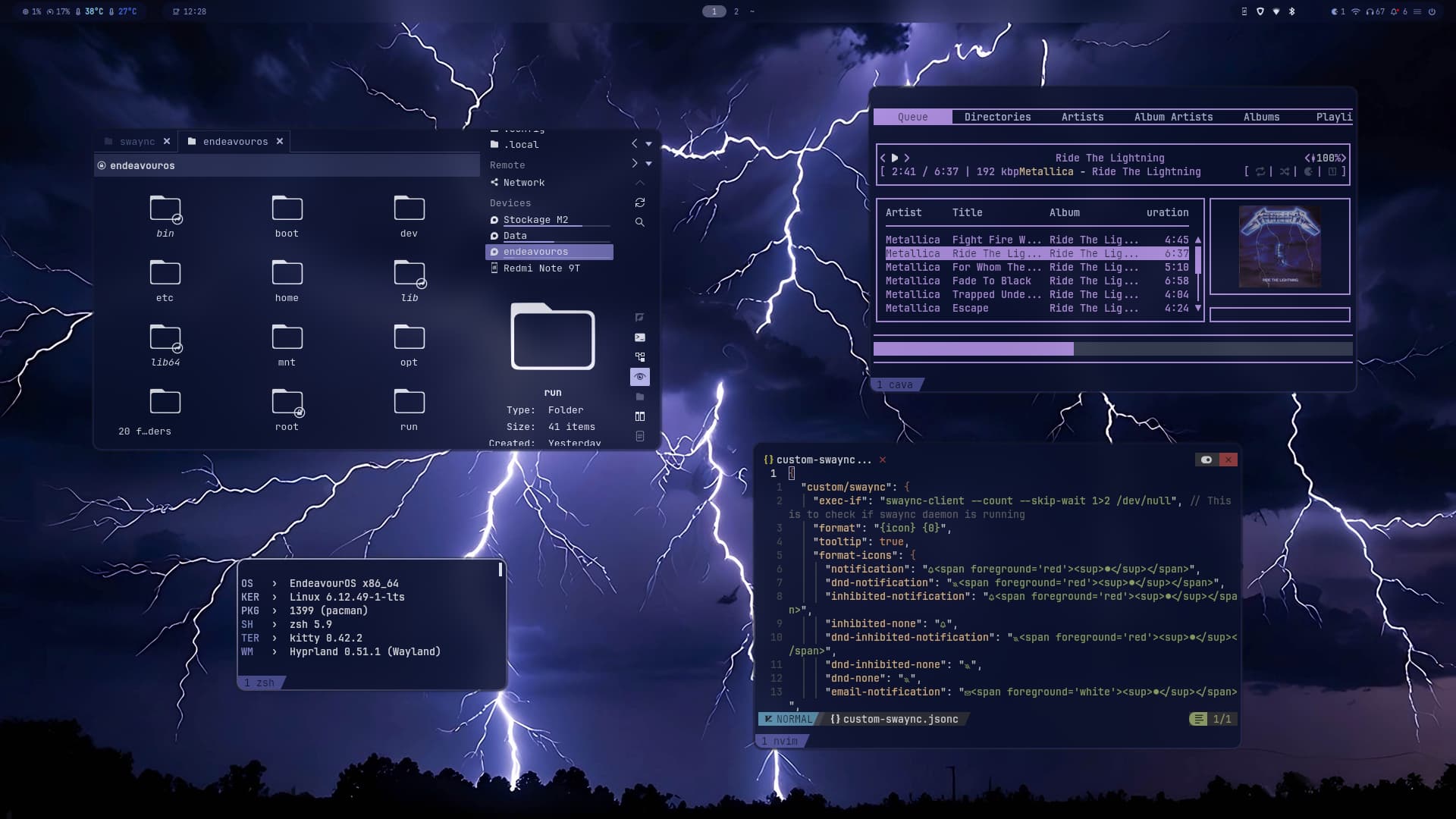Switch to the swaync file manager tab
This screenshot has width=1456, height=819.
click(x=136, y=142)
